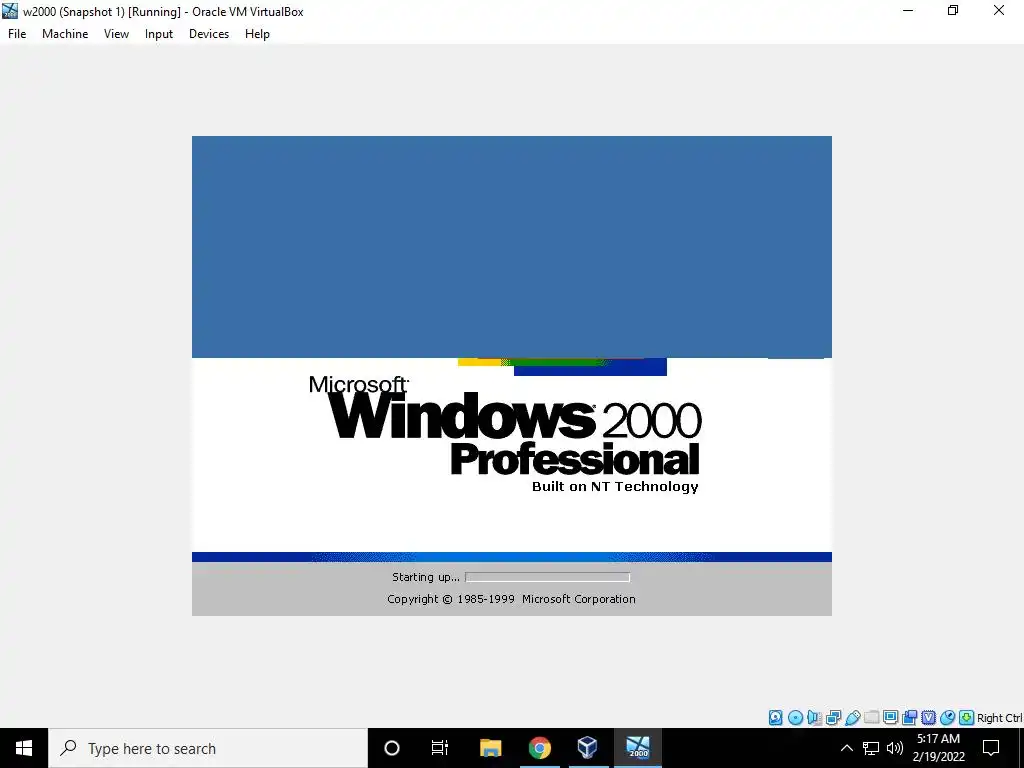Click the USB devices status icon
Image resolution: width=1024 pixels, height=768 pixels.
[852, 718]
